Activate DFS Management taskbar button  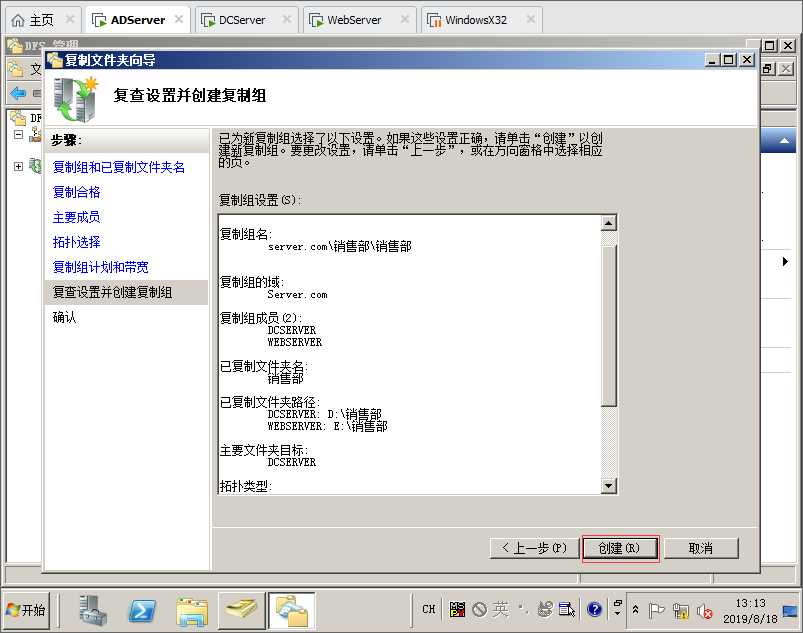(292, 610)
